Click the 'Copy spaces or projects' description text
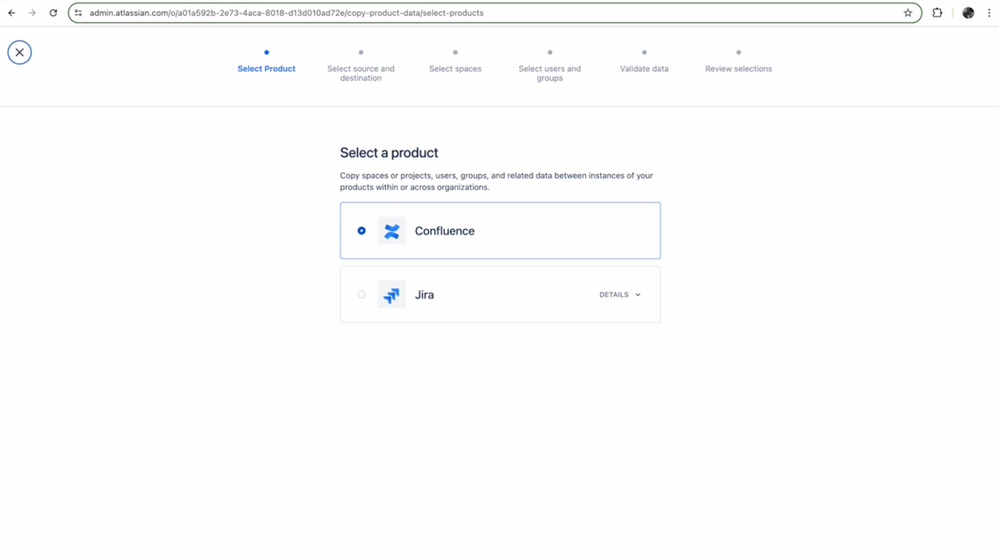This screenshot has height=560, width=999. click(x=496, y=181)
